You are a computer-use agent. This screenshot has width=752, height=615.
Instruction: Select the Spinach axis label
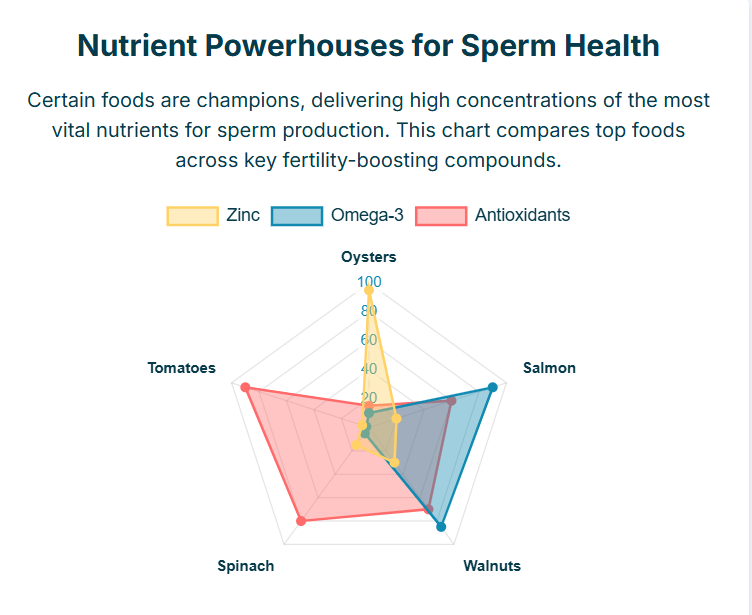(x=246, y=566)
